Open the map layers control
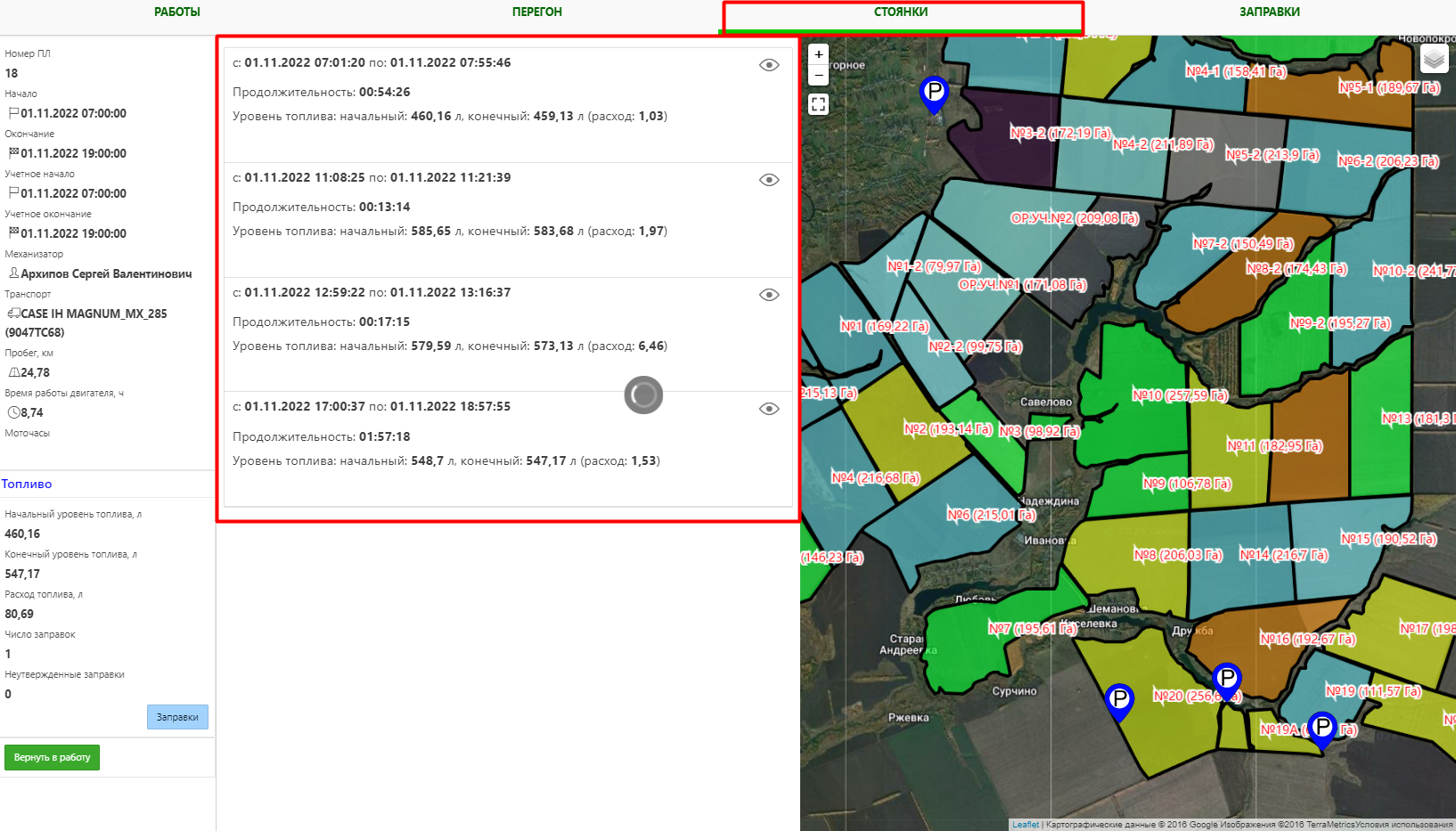This screenshot has height=831, width=1456. pos(1434,60)
